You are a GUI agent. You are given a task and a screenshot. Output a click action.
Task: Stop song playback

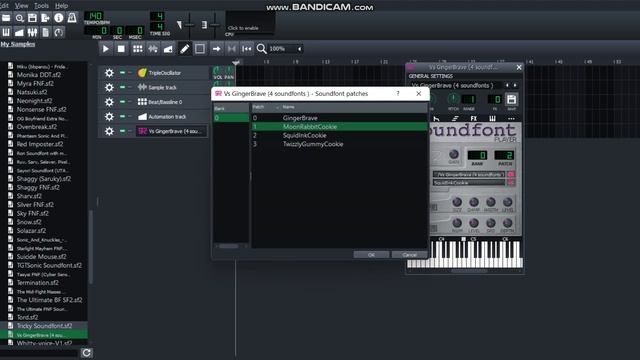point(121,49)
